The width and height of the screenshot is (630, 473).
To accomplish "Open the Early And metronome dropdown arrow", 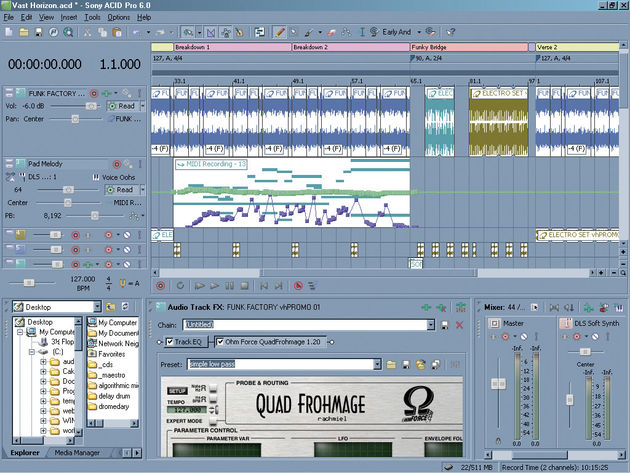I will pos(419,32).
